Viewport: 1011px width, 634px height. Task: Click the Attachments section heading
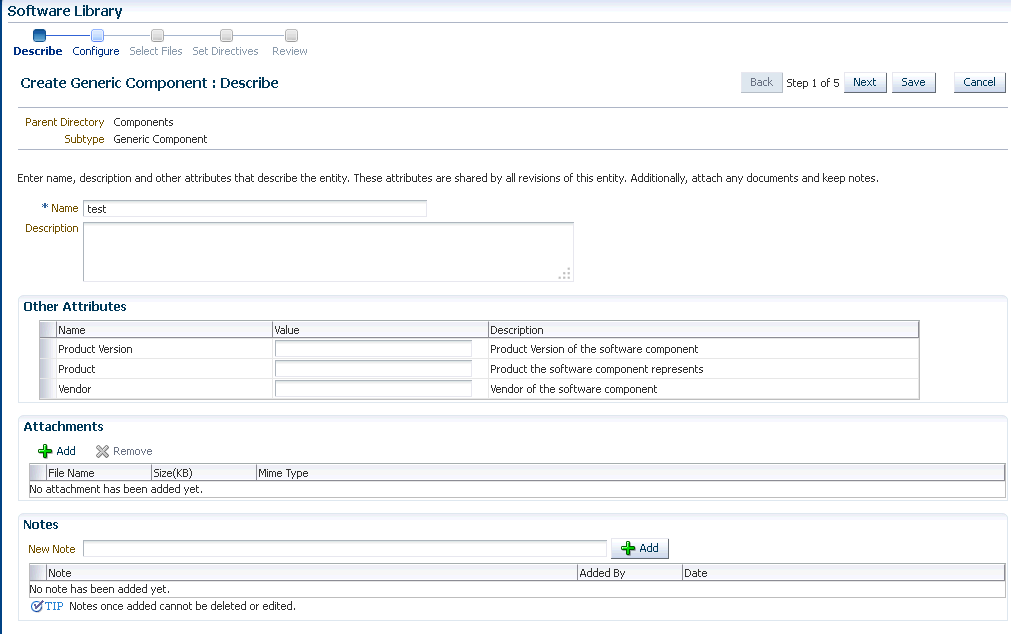[63, 426]
